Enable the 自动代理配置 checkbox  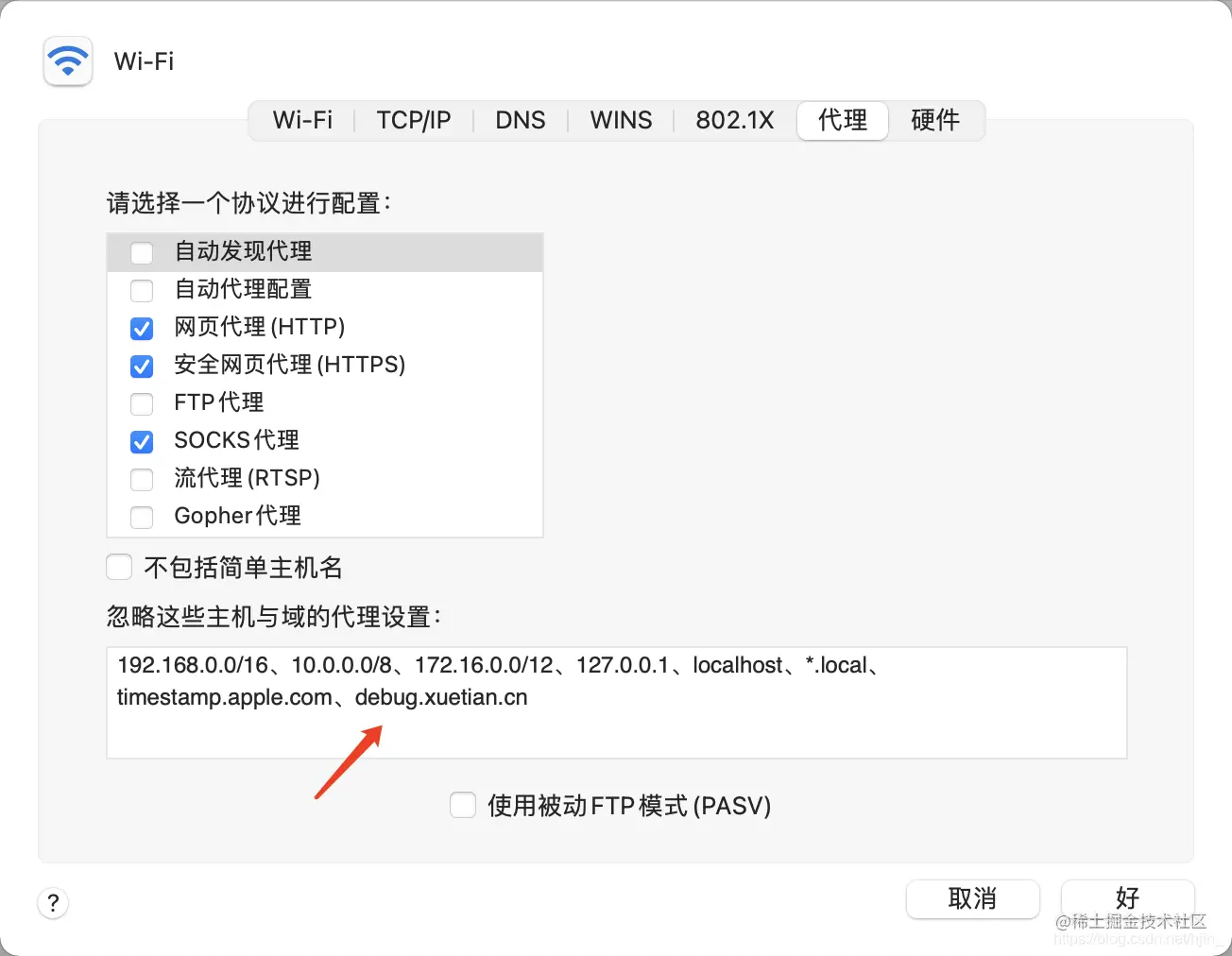[x=142, y=290]
